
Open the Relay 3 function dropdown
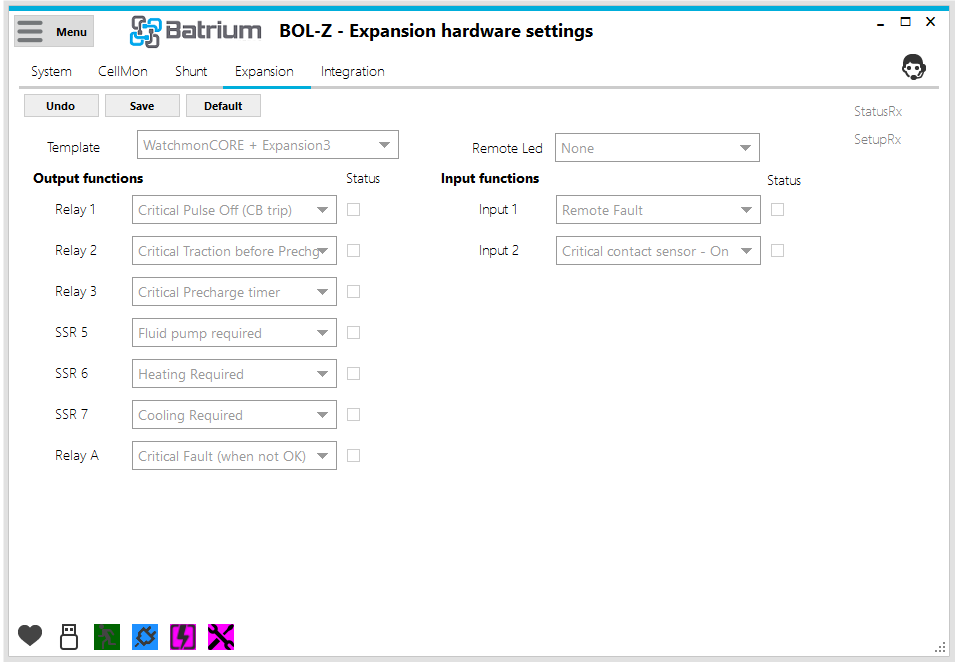pyautogui.click(x=234, y=292)
